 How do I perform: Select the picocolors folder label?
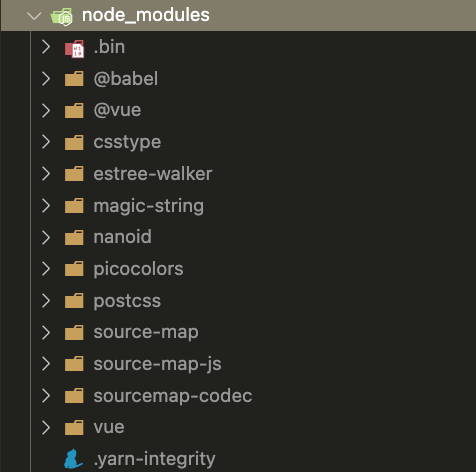(x=138, y=269)
